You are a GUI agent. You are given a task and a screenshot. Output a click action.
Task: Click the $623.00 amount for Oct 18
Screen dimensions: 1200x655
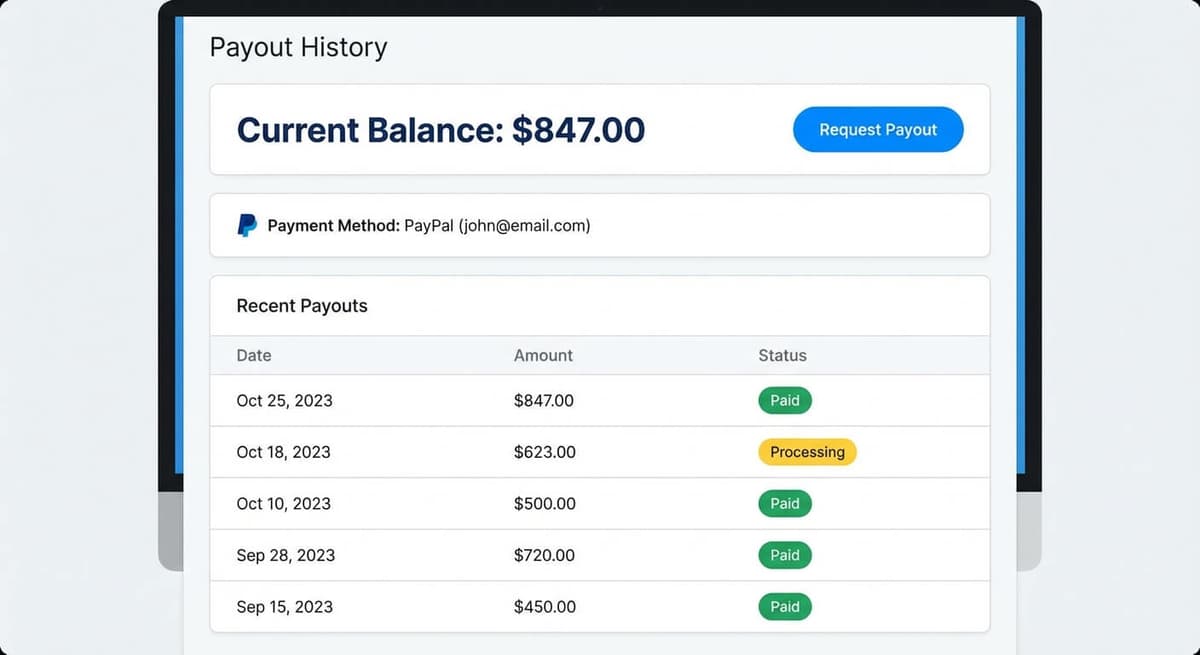tap(544, 452)
